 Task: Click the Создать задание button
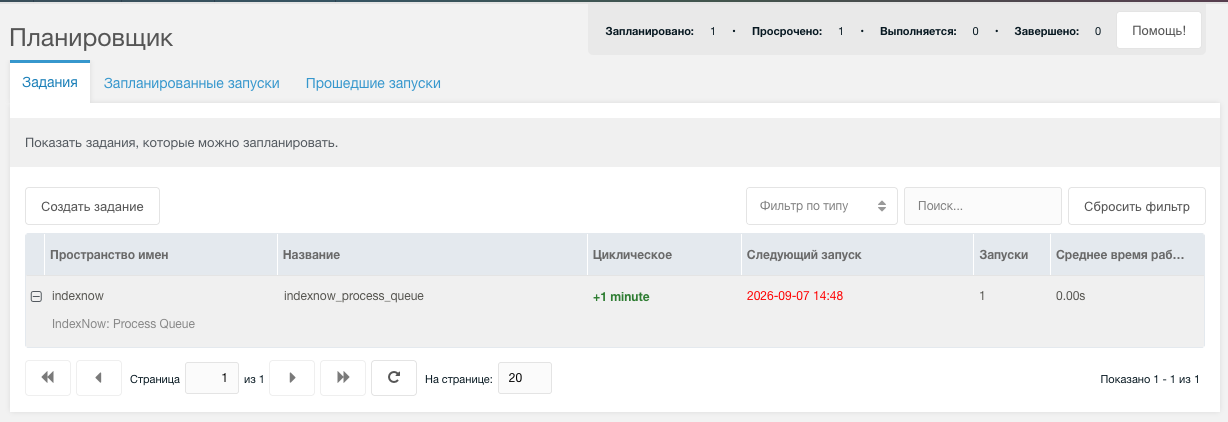92,206
